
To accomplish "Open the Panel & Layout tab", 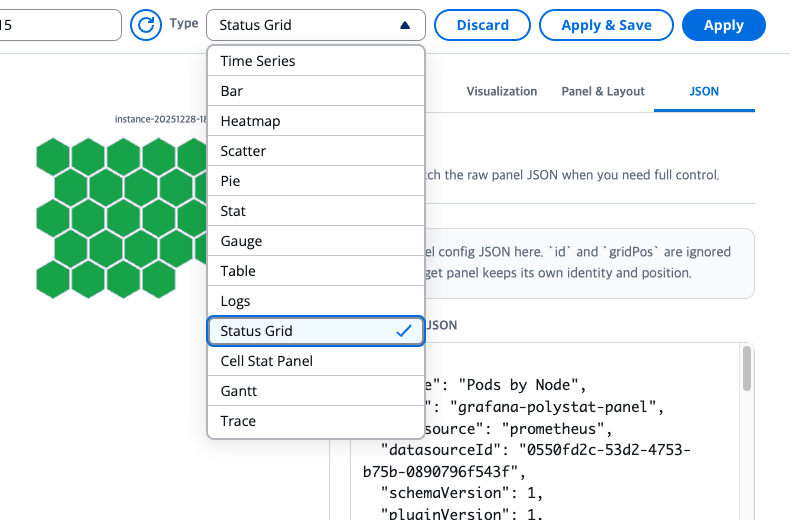I will 603,91.
